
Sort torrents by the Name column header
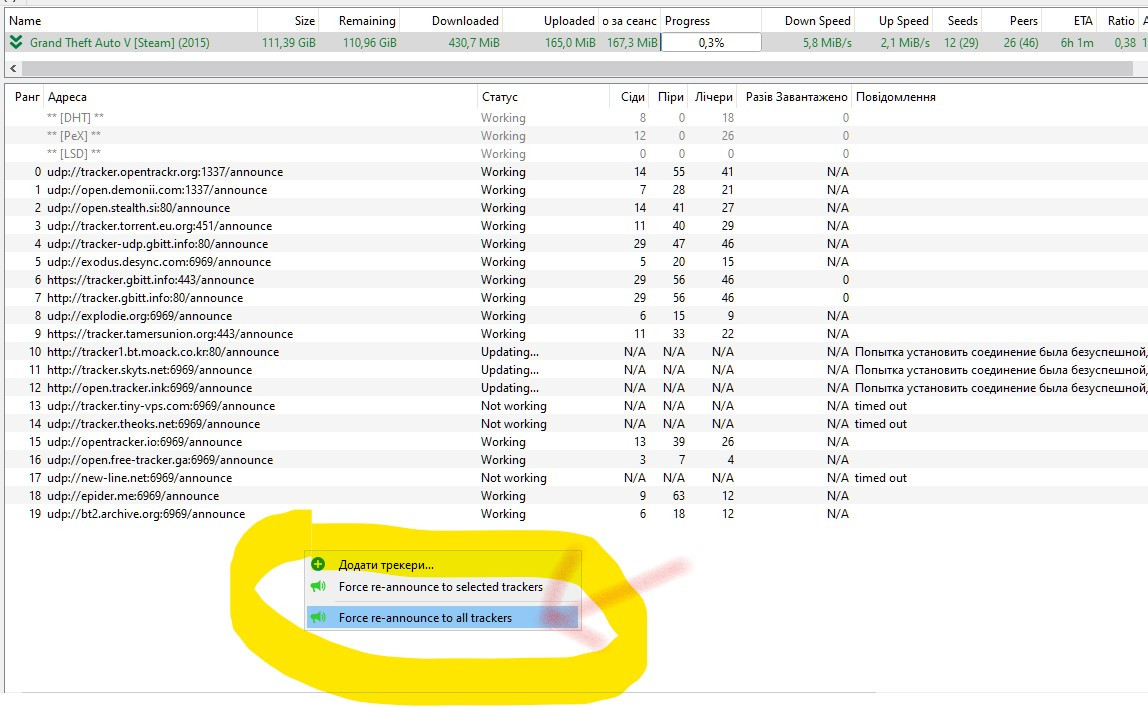tap(26, 20)
